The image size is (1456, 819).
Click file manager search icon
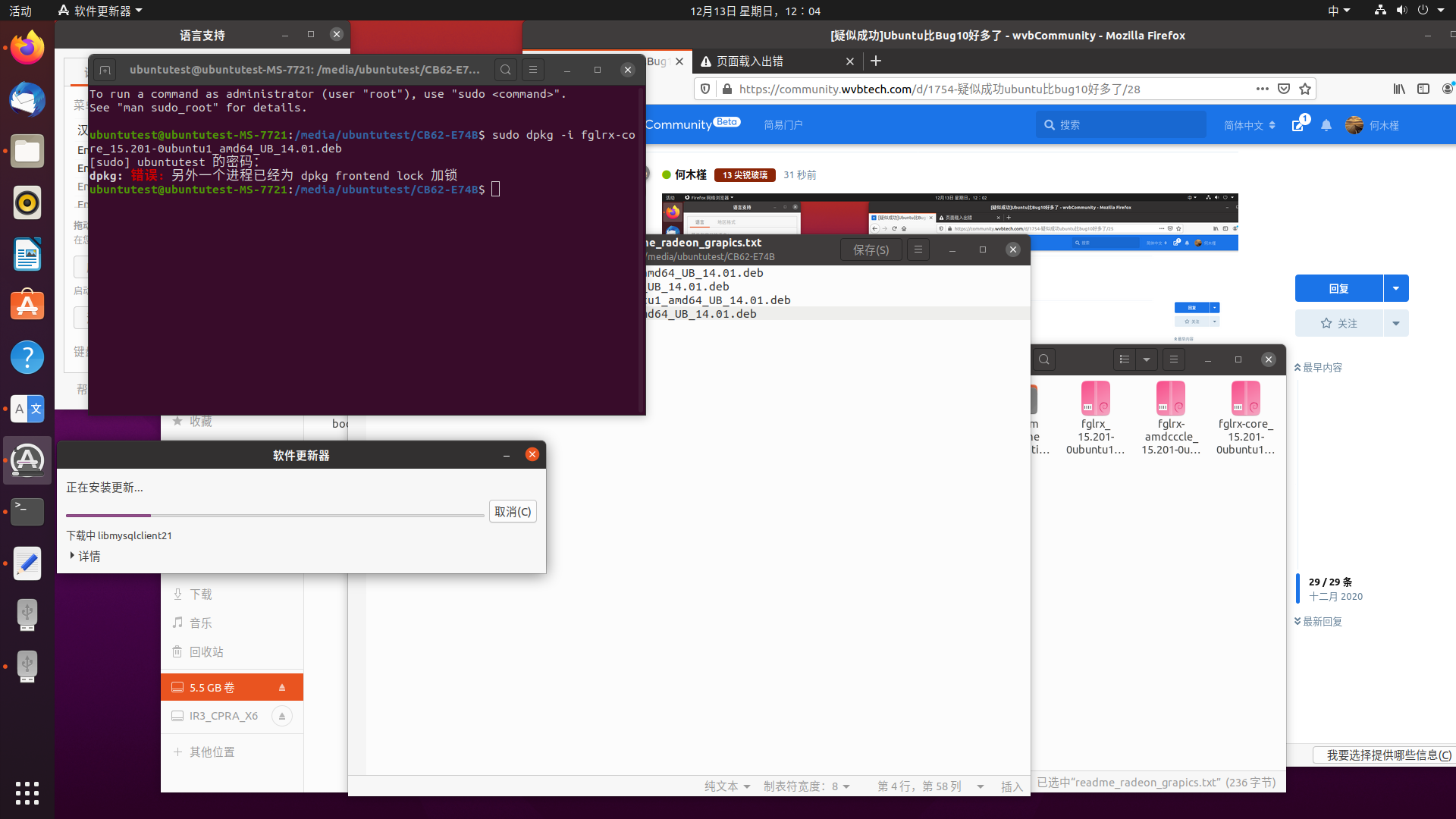[x=1044, y=359]
